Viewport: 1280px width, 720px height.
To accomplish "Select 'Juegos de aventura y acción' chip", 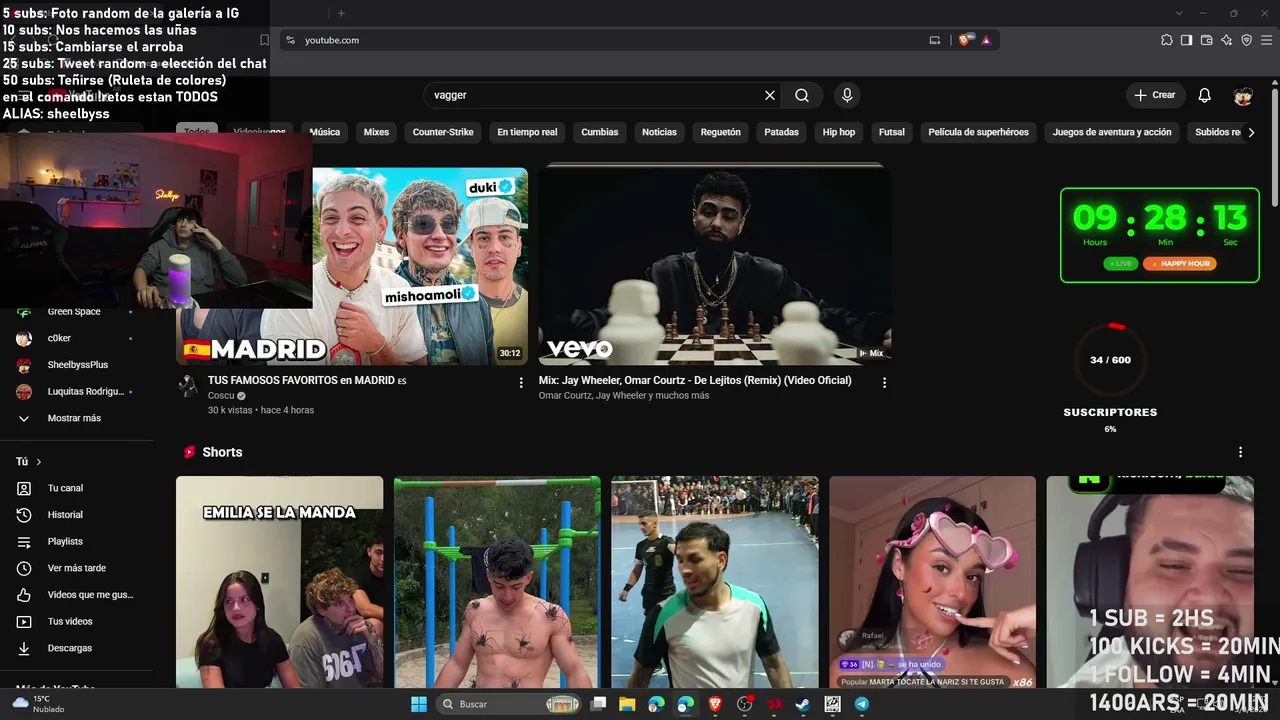I will tap(1112, 132).
